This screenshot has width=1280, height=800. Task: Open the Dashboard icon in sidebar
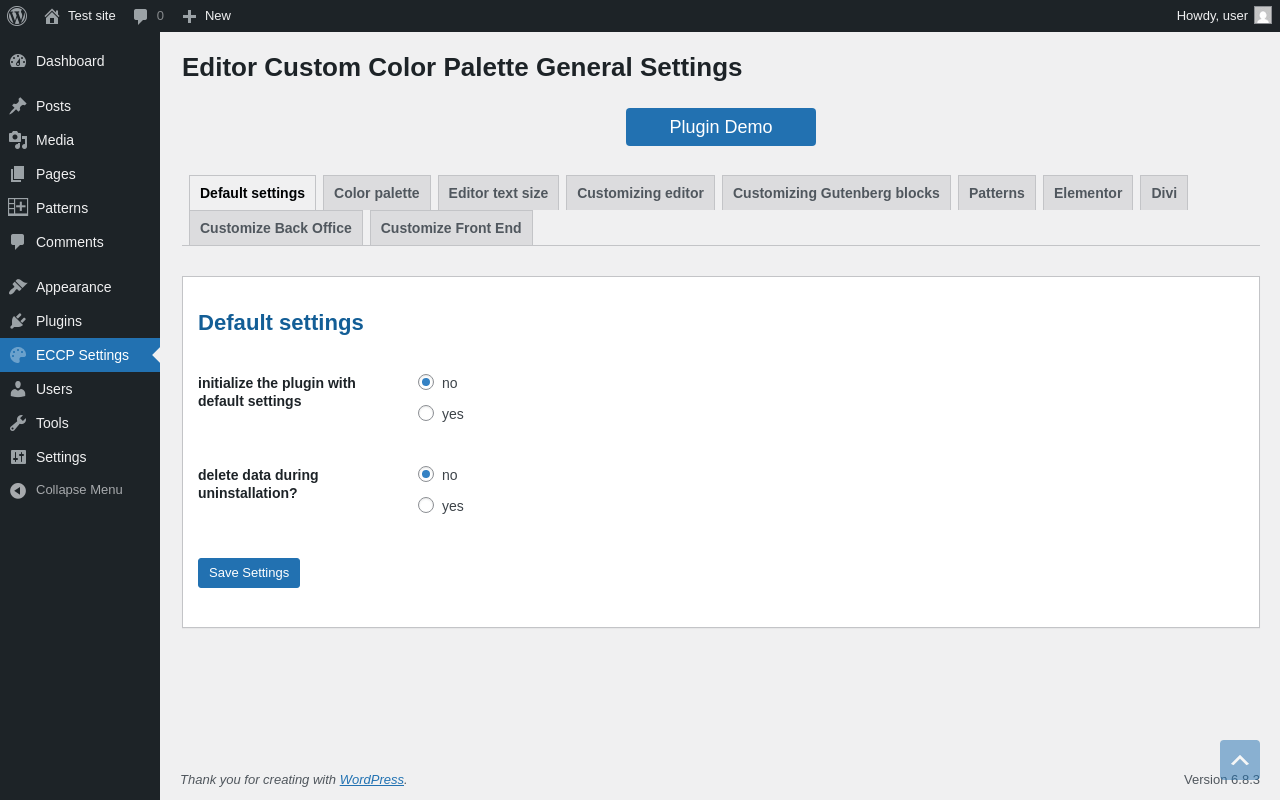(18, 61)
